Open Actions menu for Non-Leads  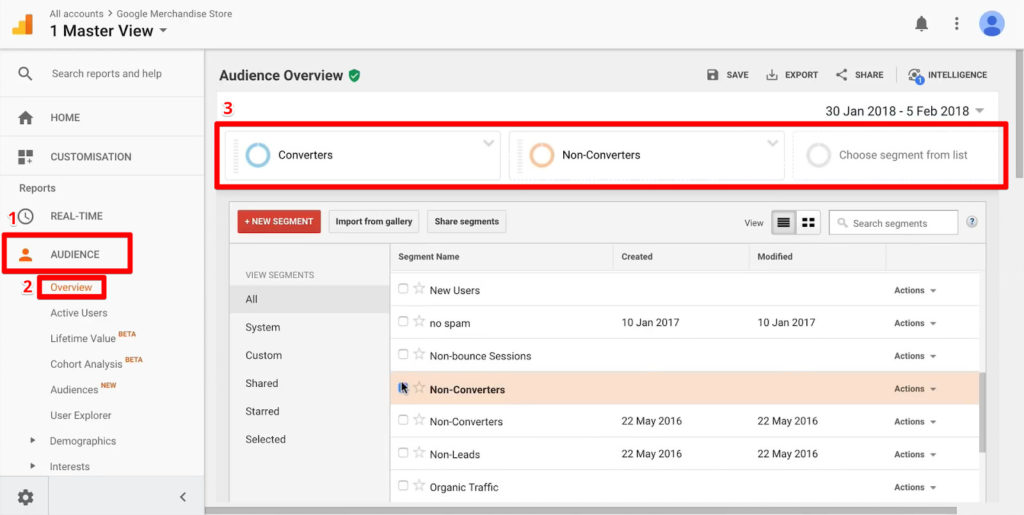(915, 454)
